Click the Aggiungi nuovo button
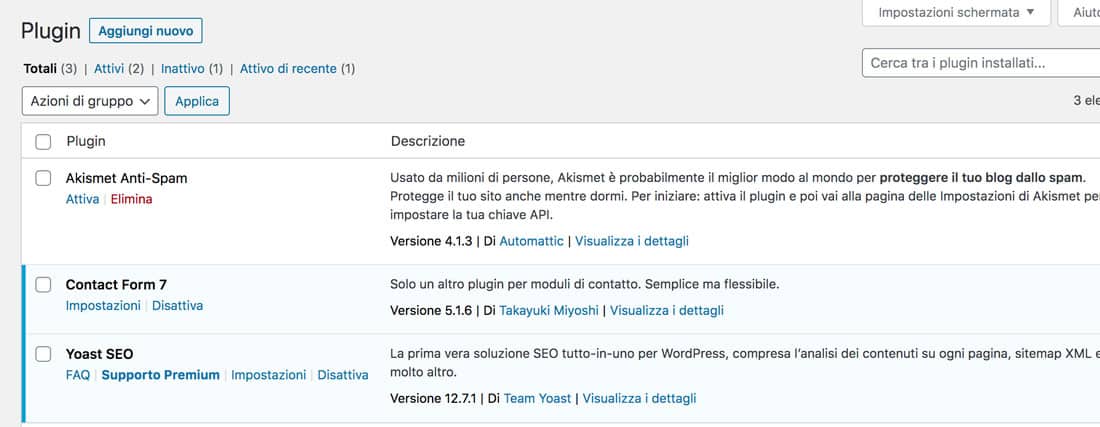The height and width of the screenshot is (427, 1100). (x=146, y=31)
